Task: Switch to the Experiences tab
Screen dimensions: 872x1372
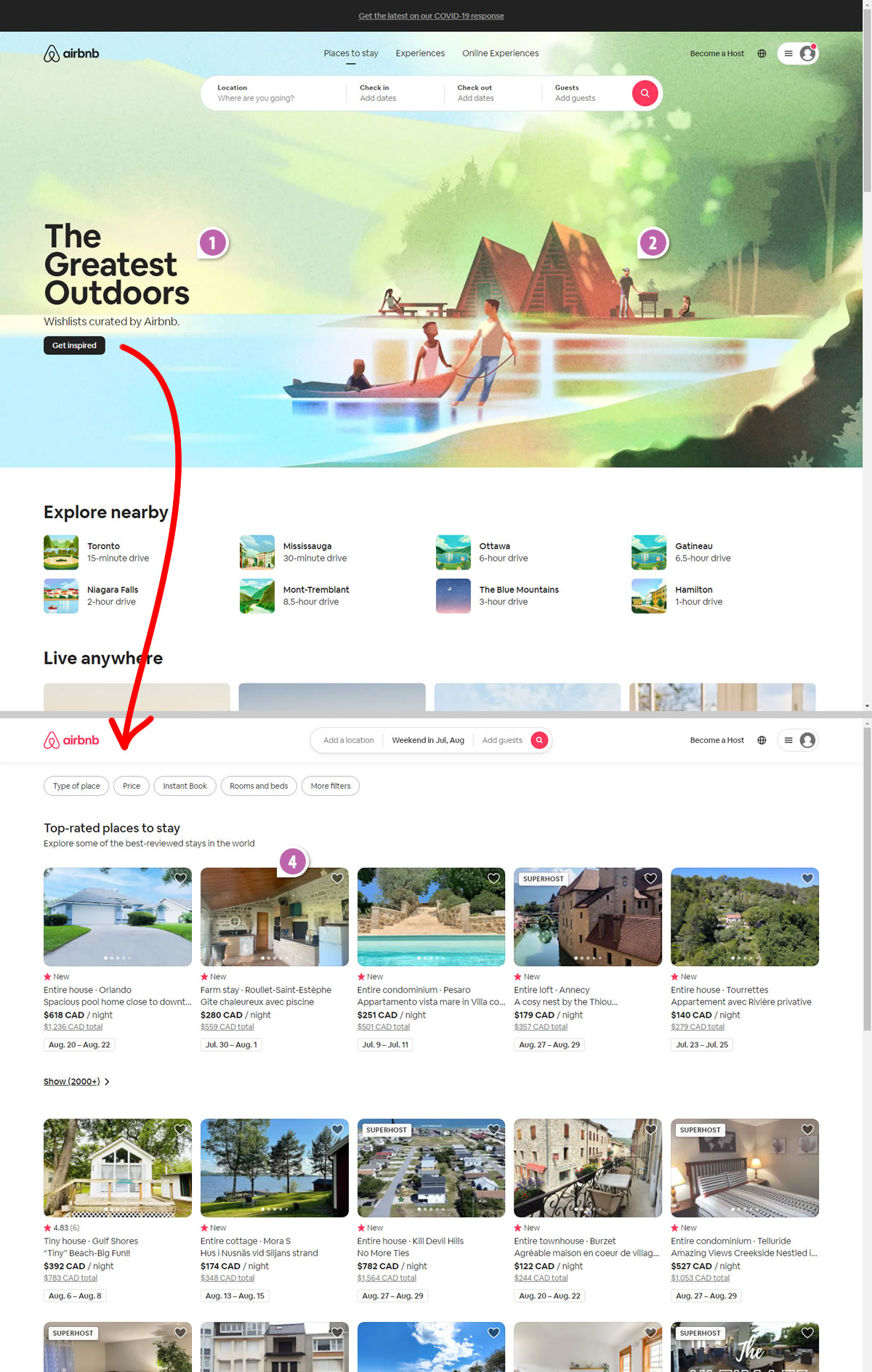Action: (420, 54)
